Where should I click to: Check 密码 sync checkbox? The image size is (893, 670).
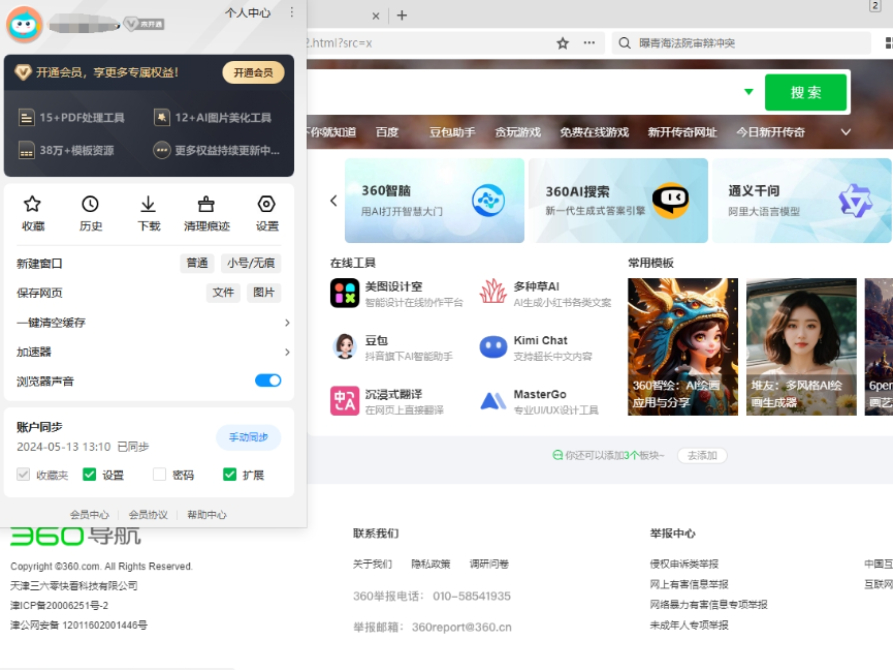(159, 474)
